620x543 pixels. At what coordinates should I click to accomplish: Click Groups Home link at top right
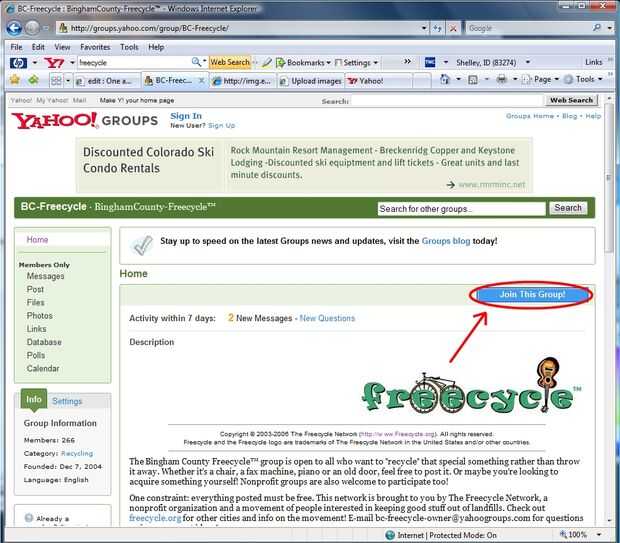tap(530, 116)
